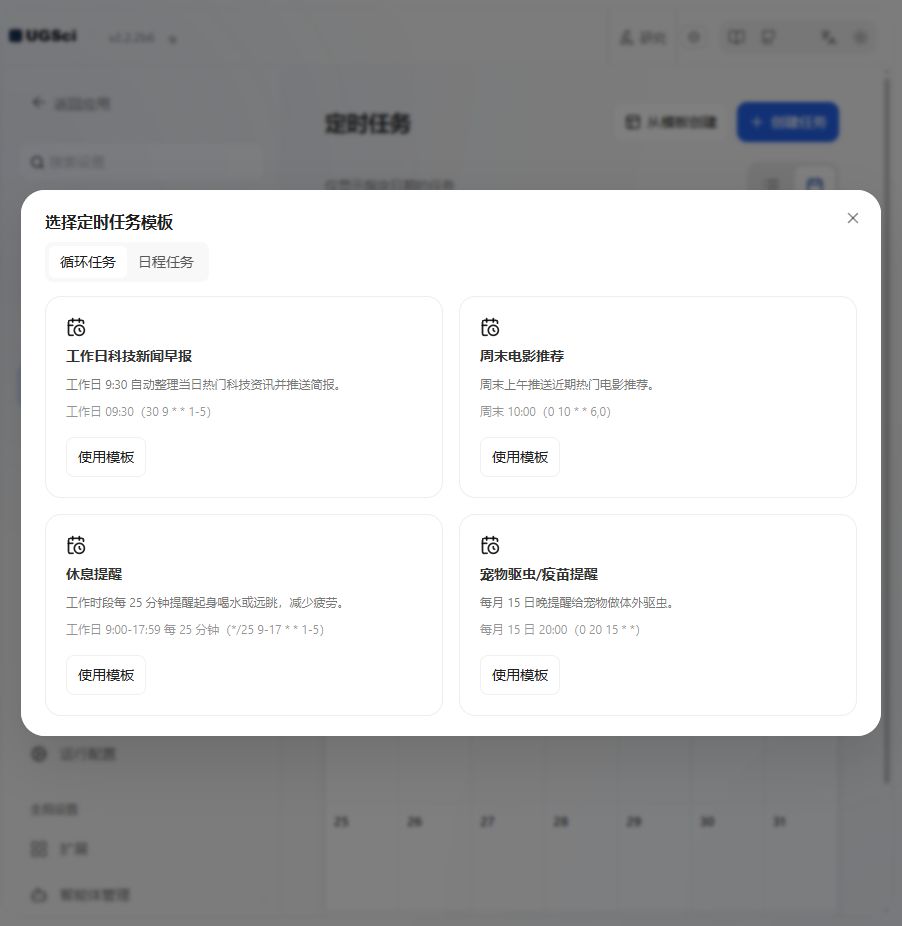Click the calendar-clock icon on 周末电影推荐 card
Screen dimensions: 902x926
click(490, 327)
